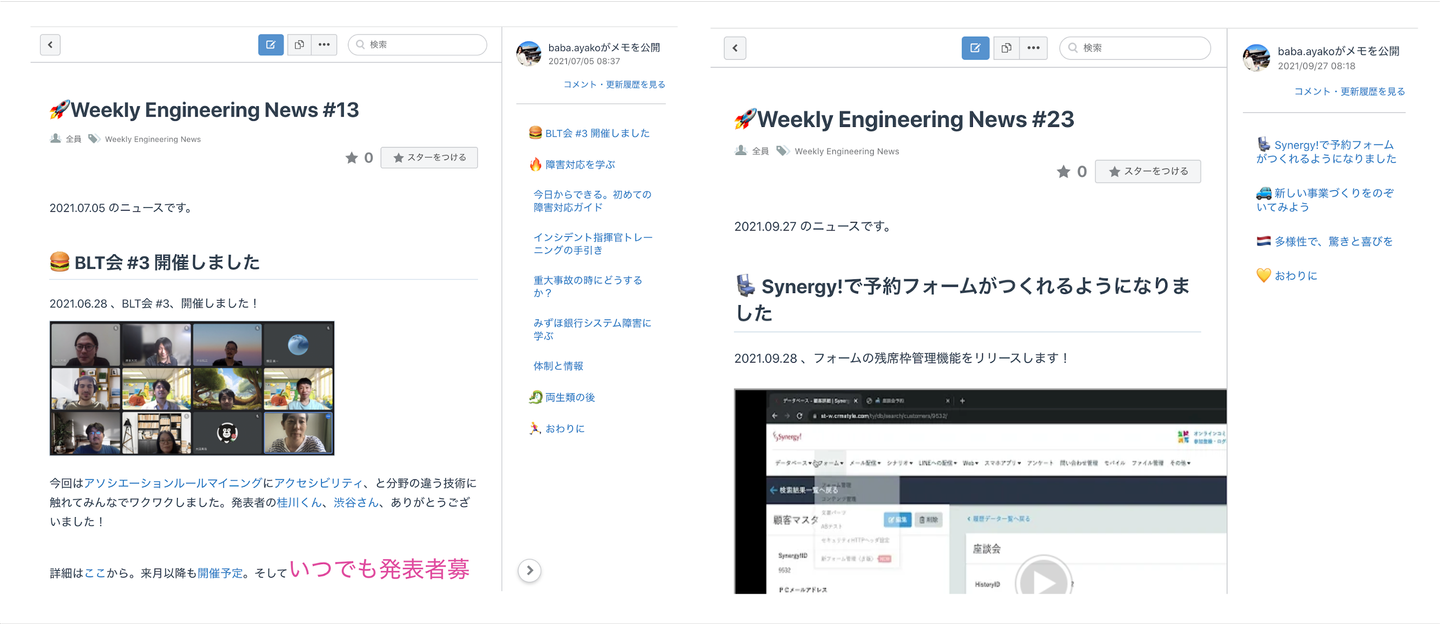Play the Synergy! form demo video
Screen dimensions: 1440x625
[x=1043, y=582]
